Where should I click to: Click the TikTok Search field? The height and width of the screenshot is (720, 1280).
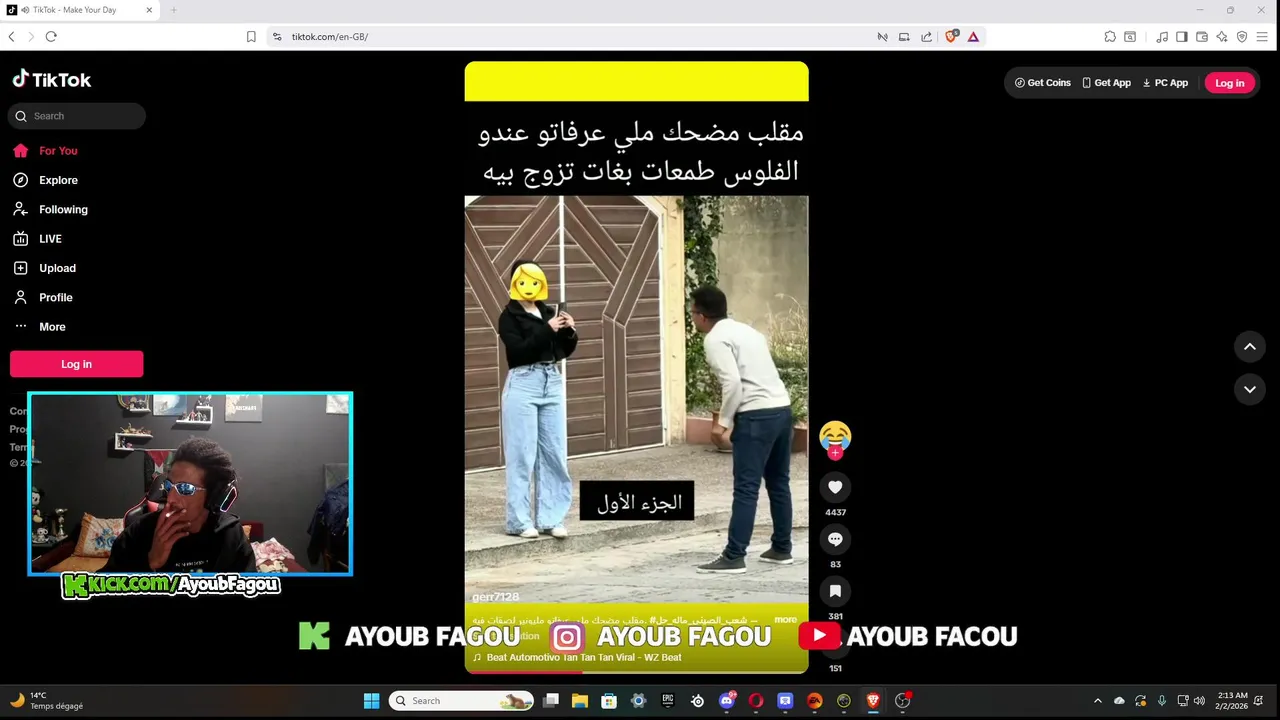77,116
